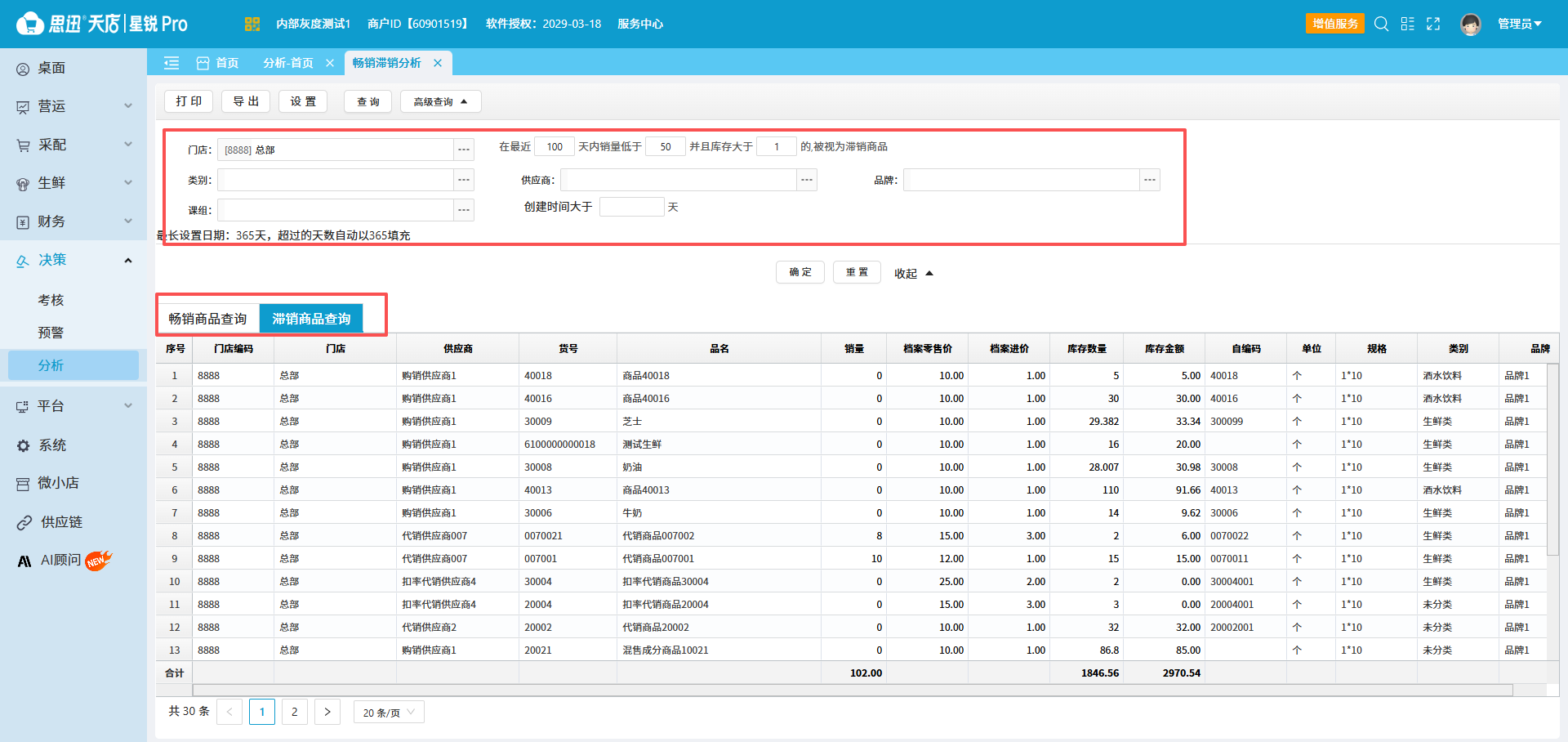Toggle the 高级查询 advanced query panel
The width and height of the screenshot is (1568, 742).
440,101
